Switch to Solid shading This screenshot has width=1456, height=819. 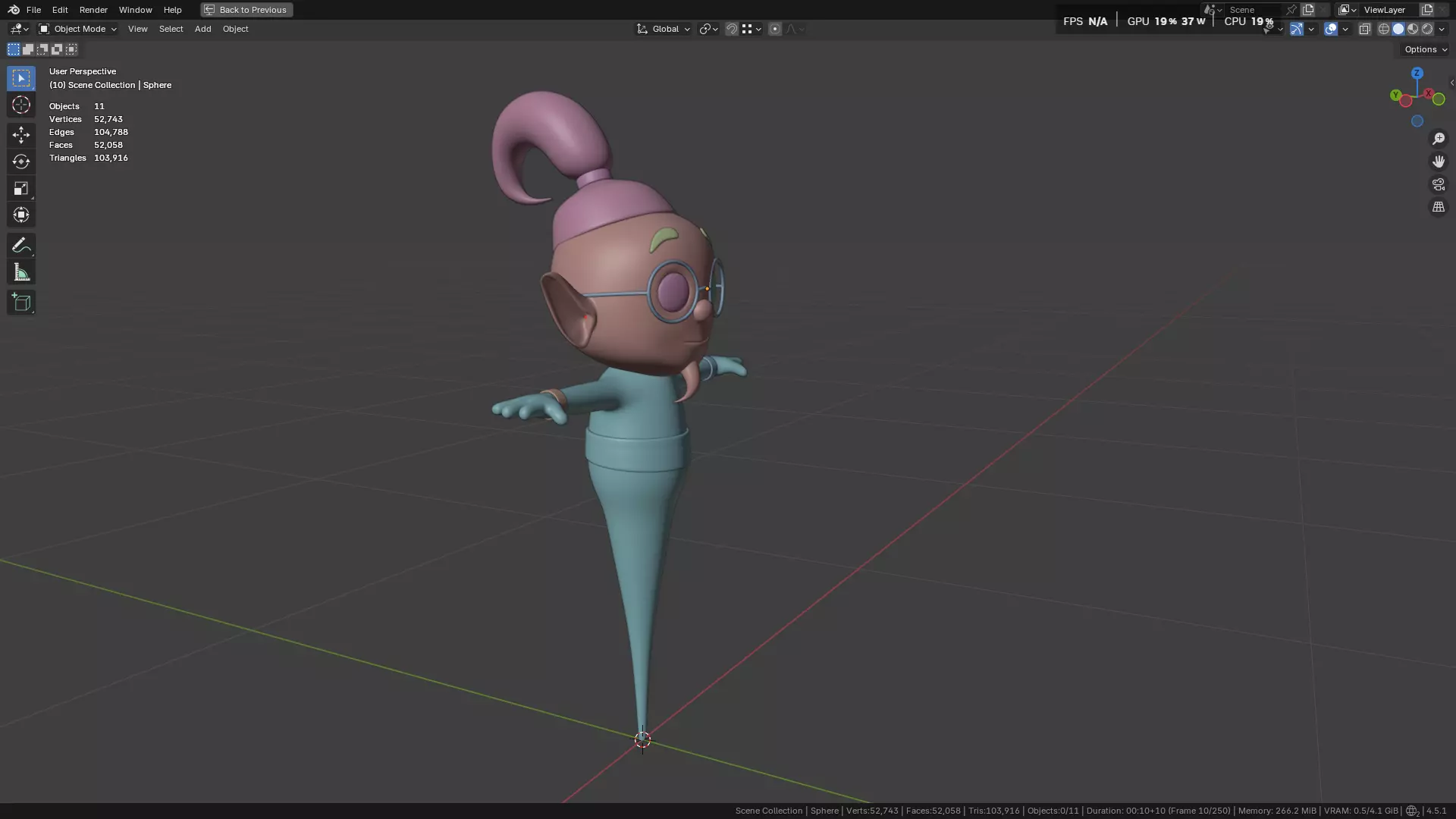tap(1398, 29)
